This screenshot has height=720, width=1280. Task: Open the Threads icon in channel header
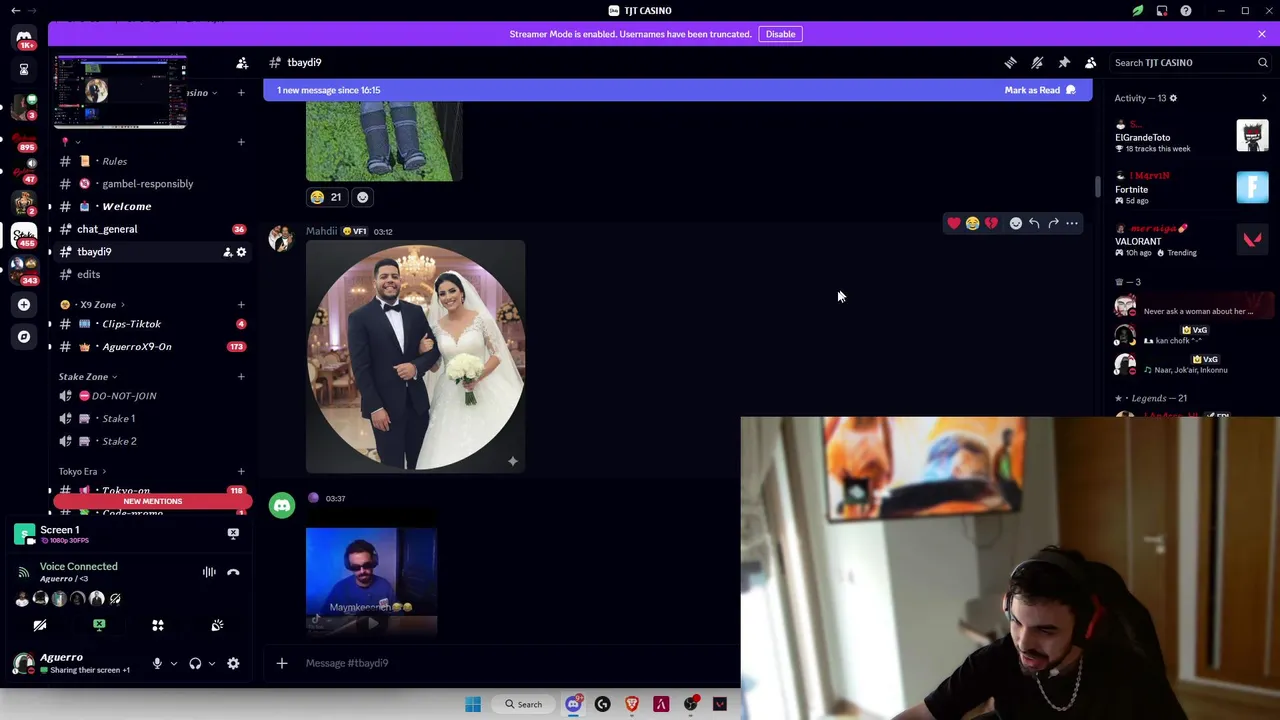[1010, 62]
